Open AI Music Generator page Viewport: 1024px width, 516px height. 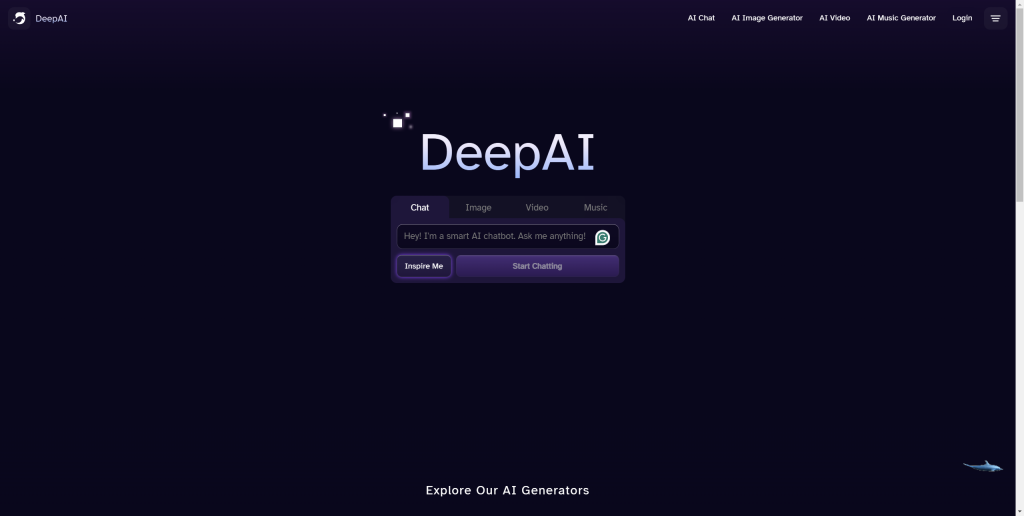pos(901,18)
